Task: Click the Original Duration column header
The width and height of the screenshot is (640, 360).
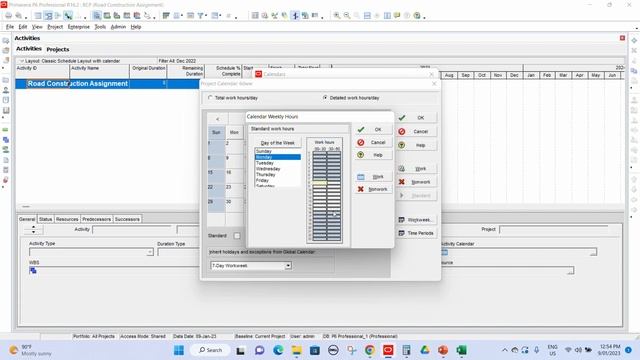Action: pos(148,71)
